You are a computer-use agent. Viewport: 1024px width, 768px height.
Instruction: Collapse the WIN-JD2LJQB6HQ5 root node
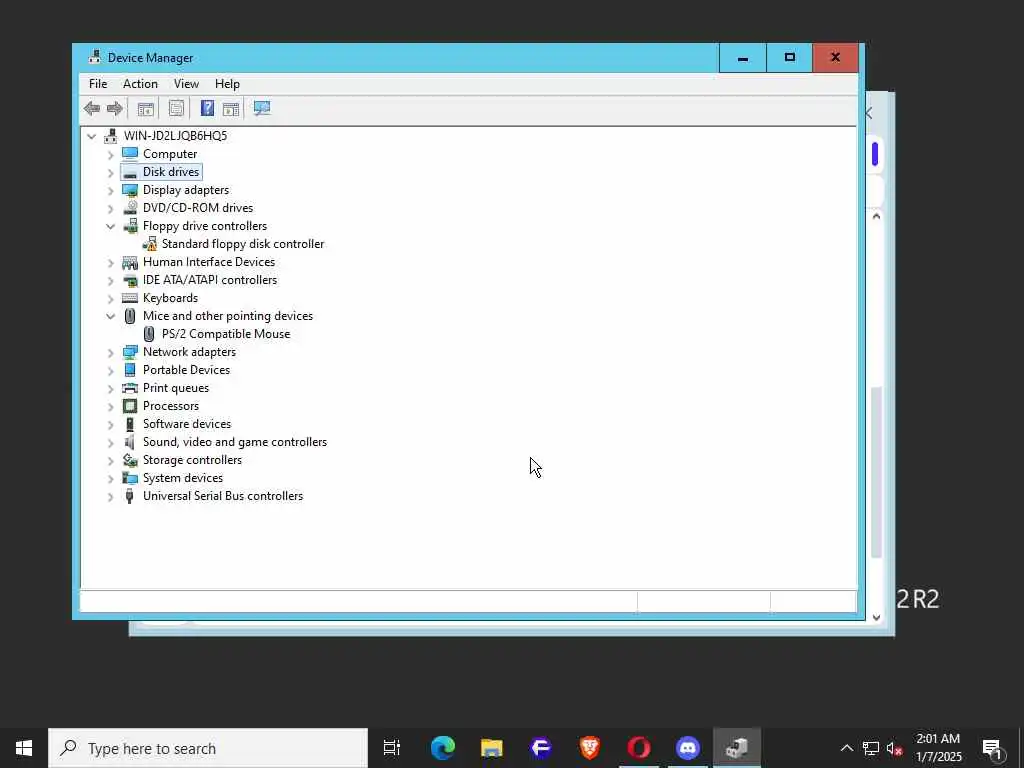[x=91, y=136]
